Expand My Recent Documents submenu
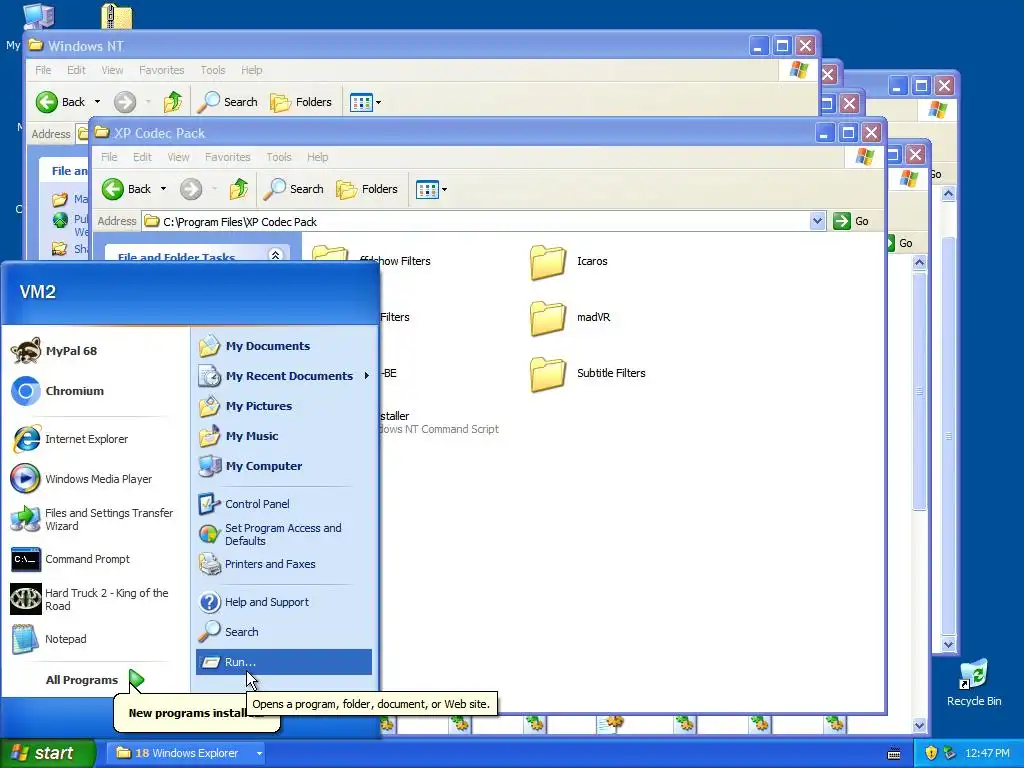The image size is (1024, 768). point(284,376)
